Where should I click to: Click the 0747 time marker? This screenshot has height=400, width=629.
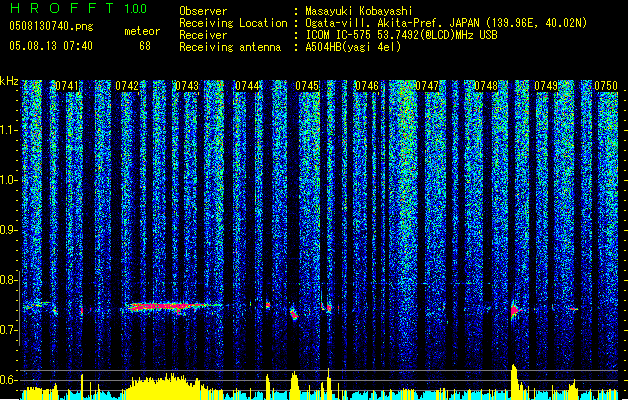(427, 86)
